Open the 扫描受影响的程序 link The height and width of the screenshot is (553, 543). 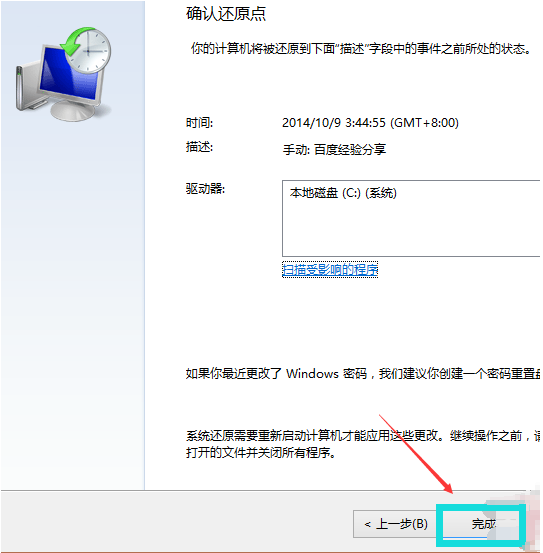[330, 270]
